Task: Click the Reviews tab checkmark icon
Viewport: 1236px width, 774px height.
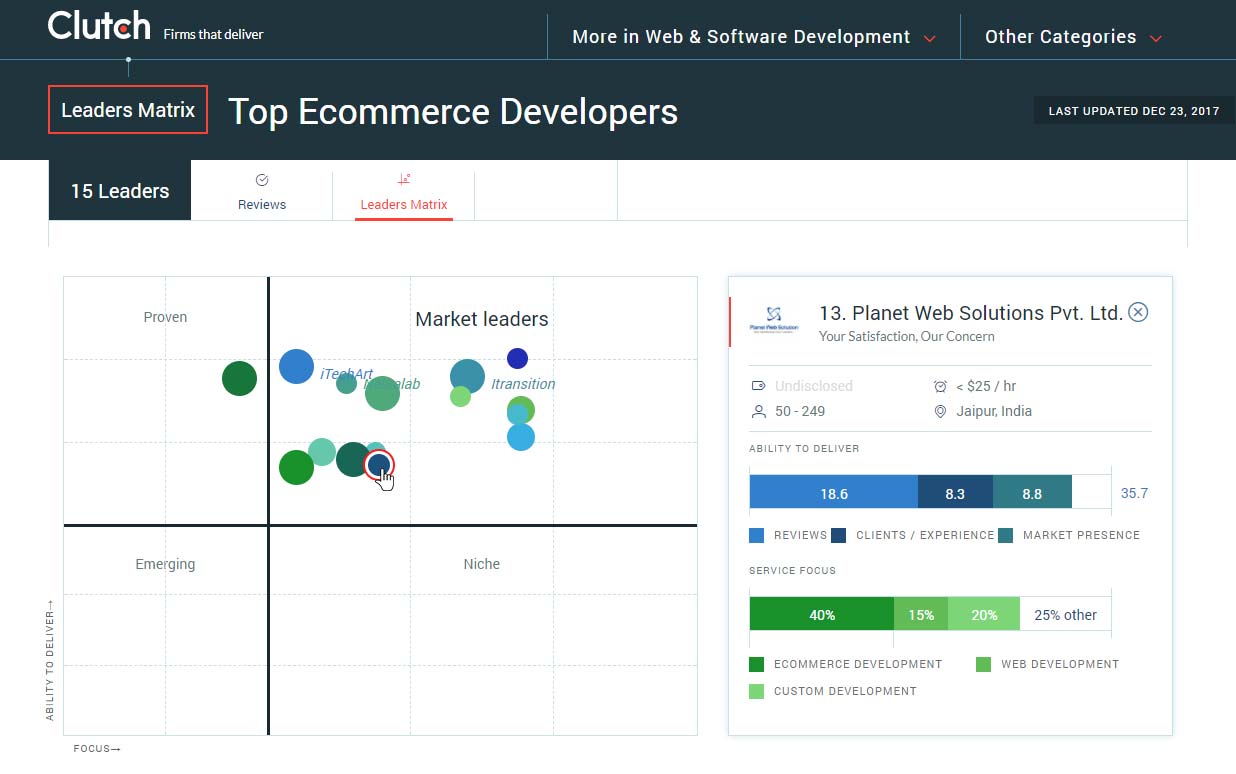Action: pos(262,180)
